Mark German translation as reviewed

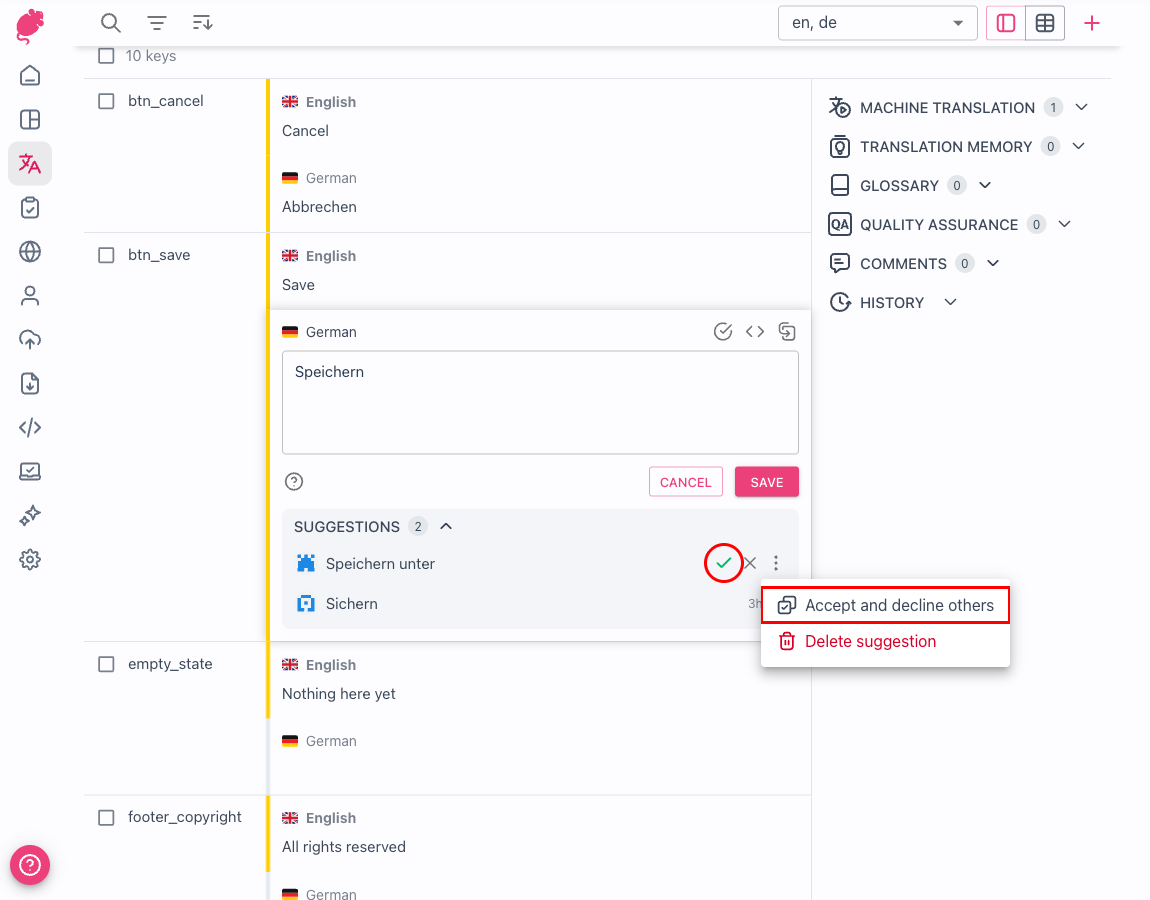point(723,332)
